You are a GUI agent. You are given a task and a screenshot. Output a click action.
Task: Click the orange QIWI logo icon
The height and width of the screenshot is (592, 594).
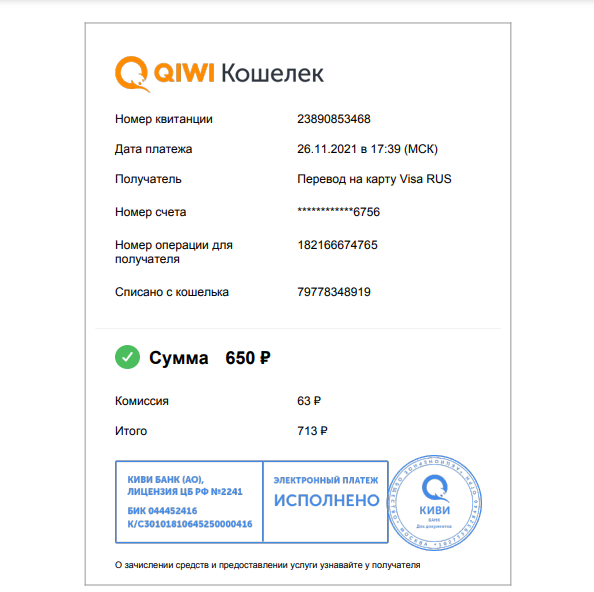point(132,73)
